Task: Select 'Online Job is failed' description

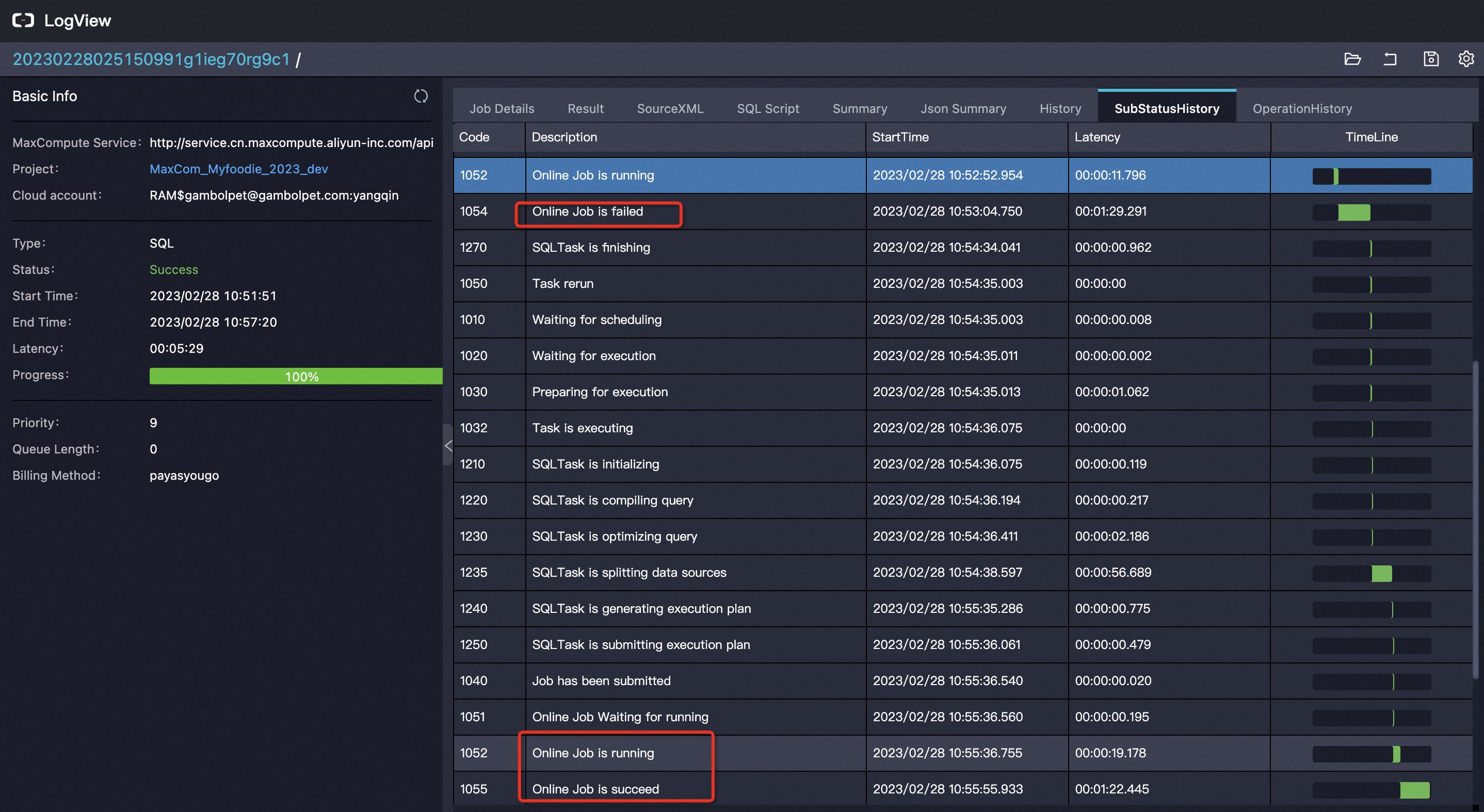Action: coord(587,212)
